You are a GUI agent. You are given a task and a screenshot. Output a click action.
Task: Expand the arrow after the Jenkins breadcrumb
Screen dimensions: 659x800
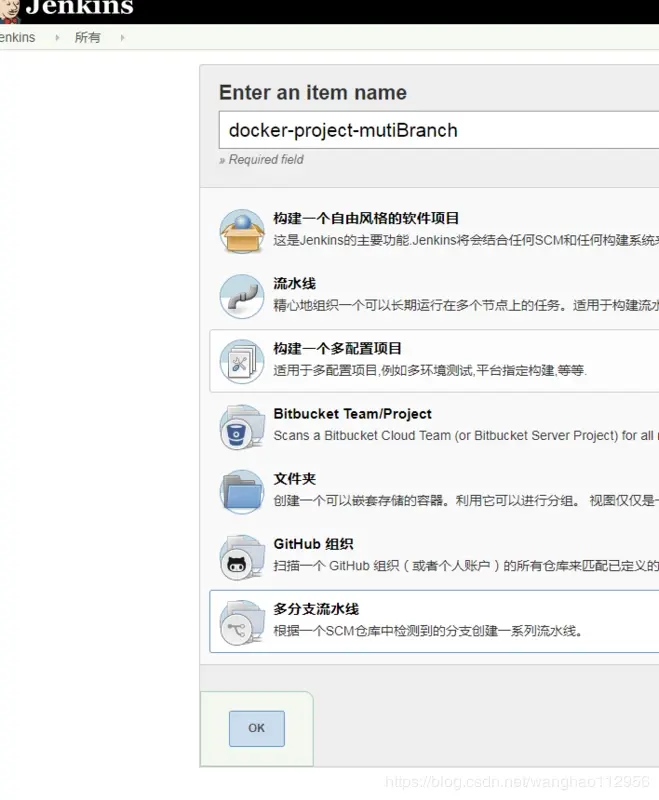[x=57, y=37]
